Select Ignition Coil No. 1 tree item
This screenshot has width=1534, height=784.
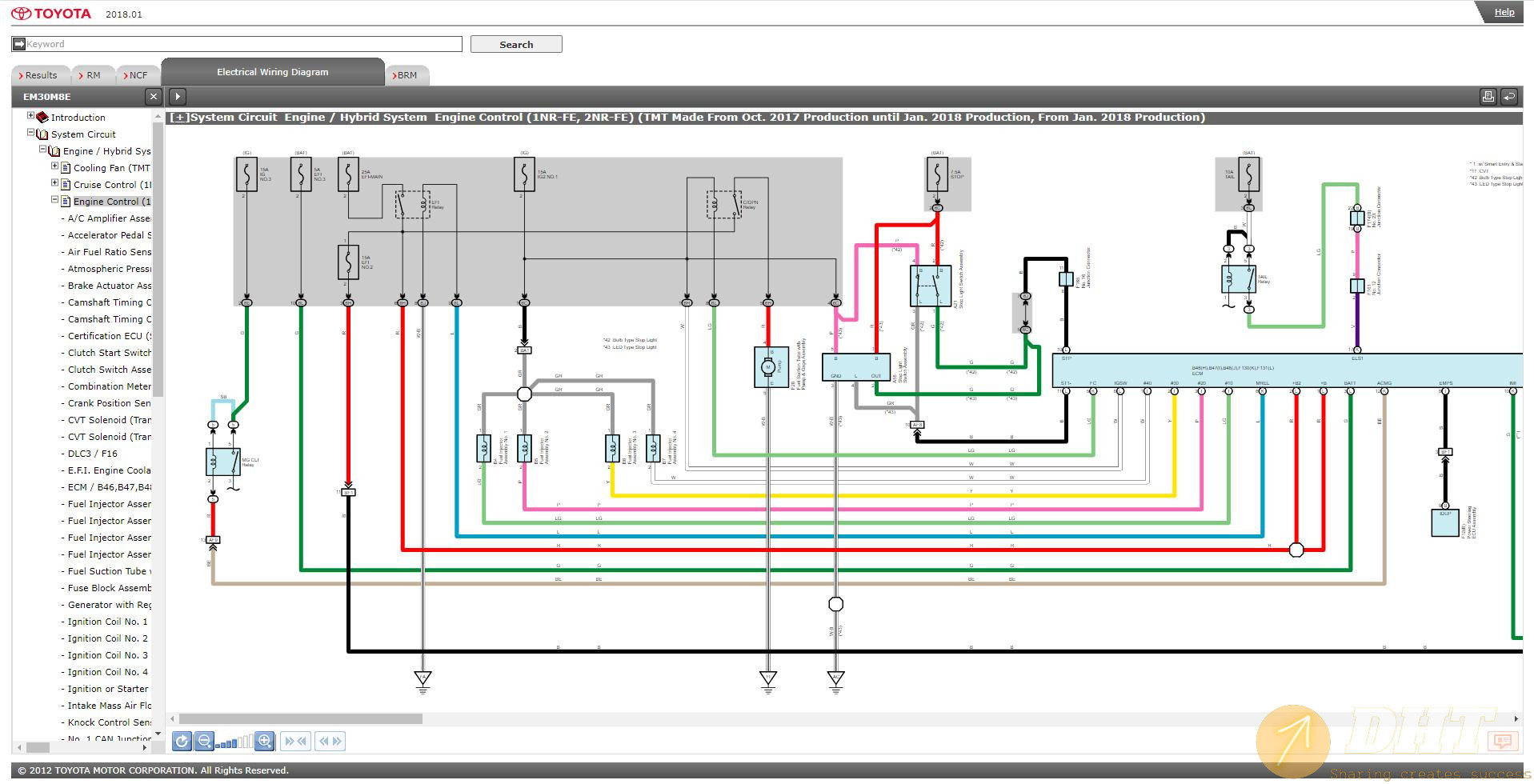[107, 622]
